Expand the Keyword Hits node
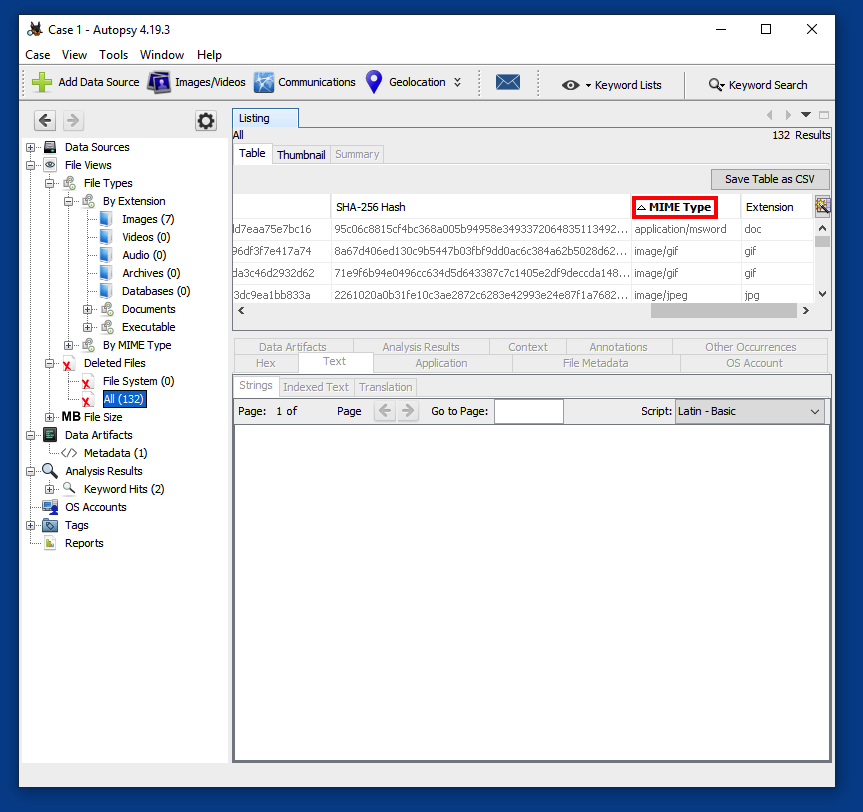Viewport: 863px width, 812px height. 50,489
